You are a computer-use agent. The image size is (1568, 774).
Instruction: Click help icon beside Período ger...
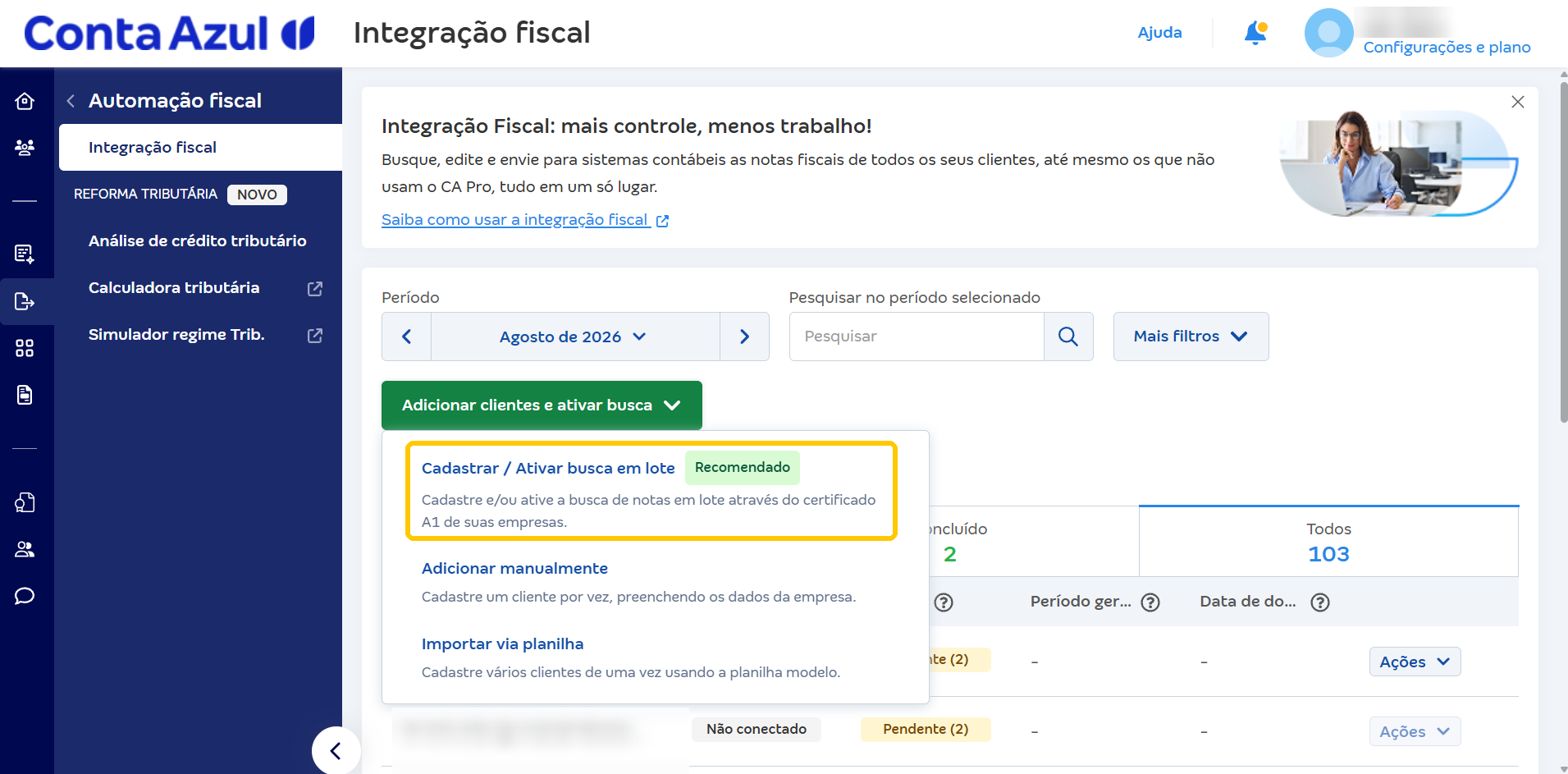click(1150, 602)
